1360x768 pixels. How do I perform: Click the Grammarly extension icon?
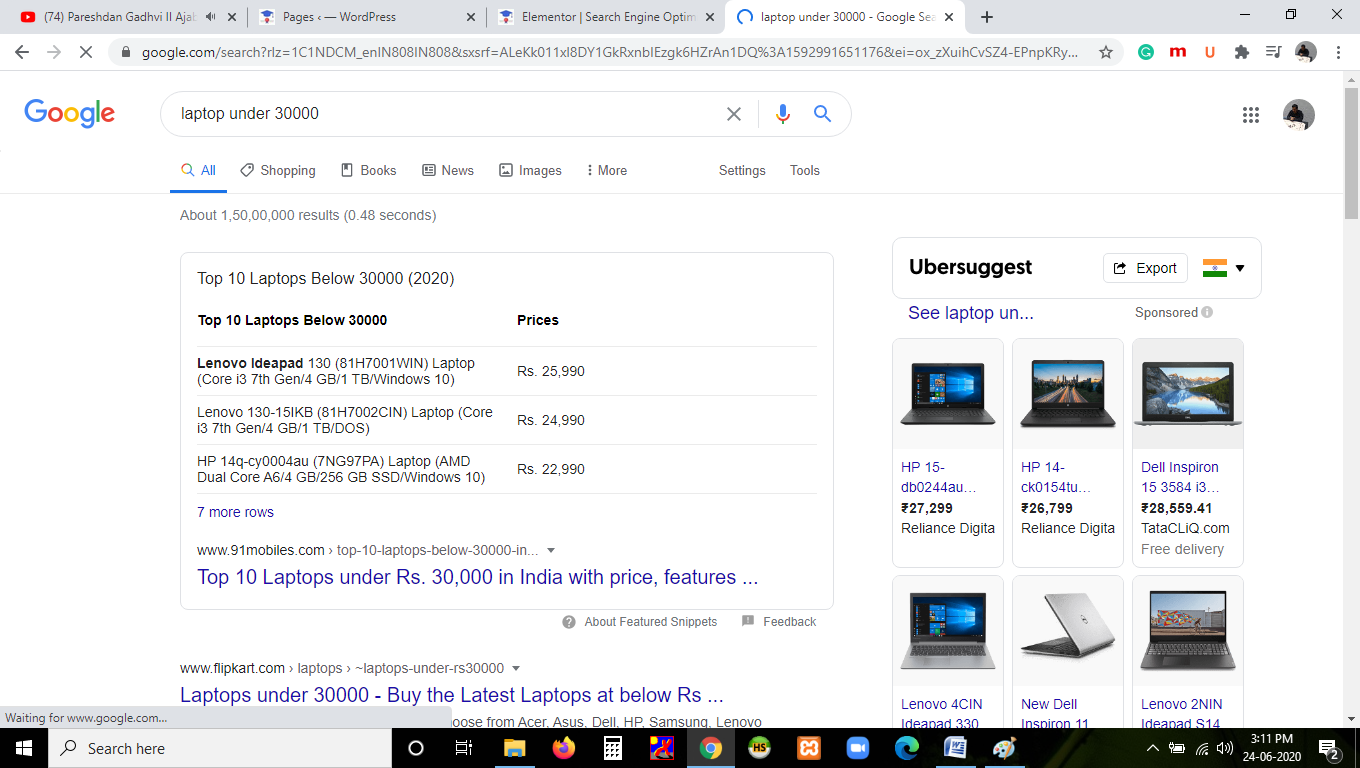point(1146,52)
